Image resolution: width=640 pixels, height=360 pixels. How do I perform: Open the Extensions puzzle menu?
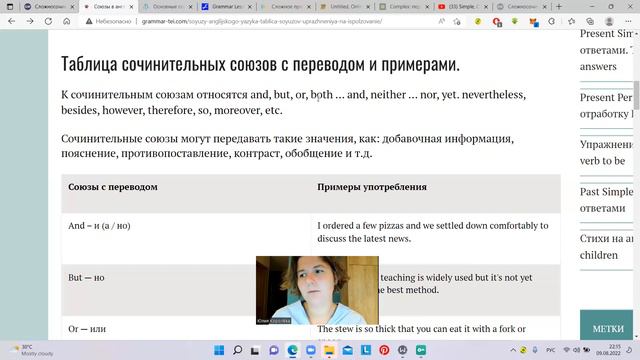pyautogui.click(x=552, y=21)
